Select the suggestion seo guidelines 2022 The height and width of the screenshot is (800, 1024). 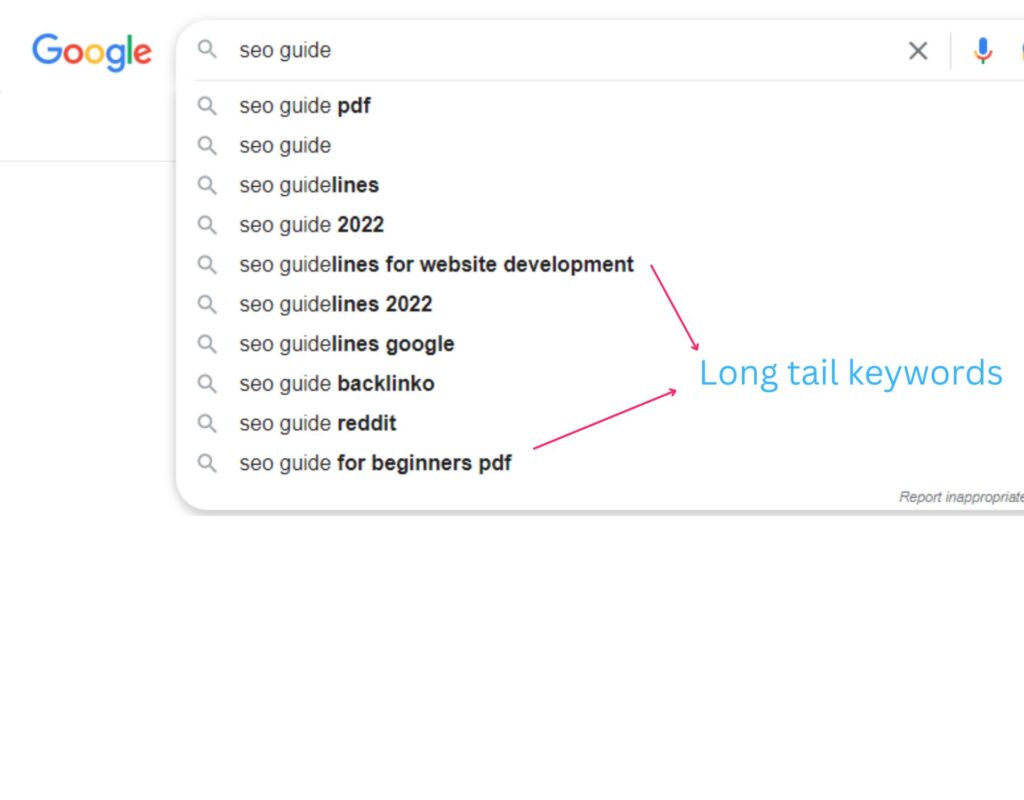(335, 303)
